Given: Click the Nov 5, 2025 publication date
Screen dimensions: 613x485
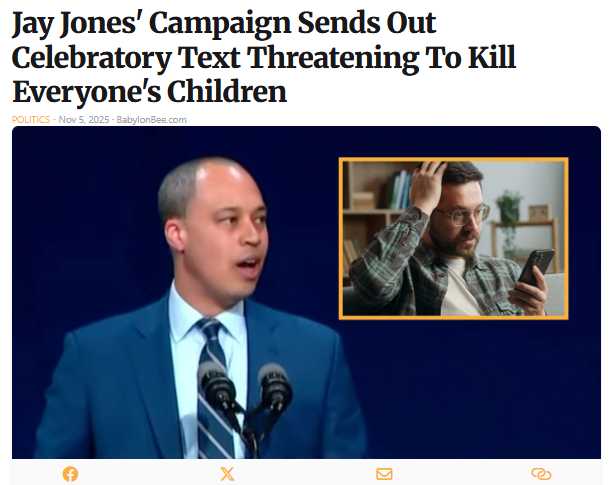Looking at the screenshot, I should click(84, 120).
